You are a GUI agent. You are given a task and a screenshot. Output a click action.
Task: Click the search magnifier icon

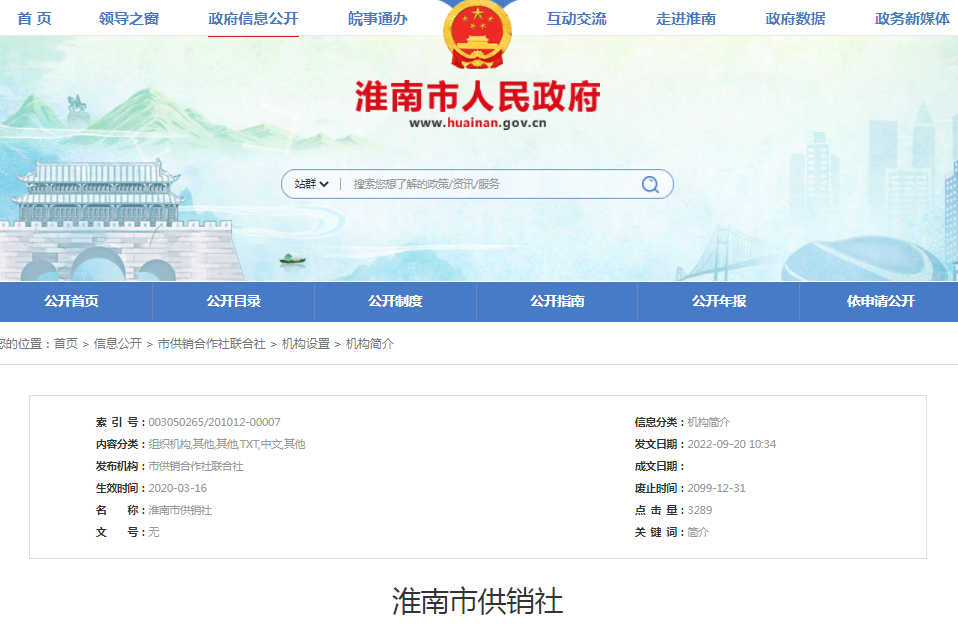pyautogui.click(x=649, y=184)
